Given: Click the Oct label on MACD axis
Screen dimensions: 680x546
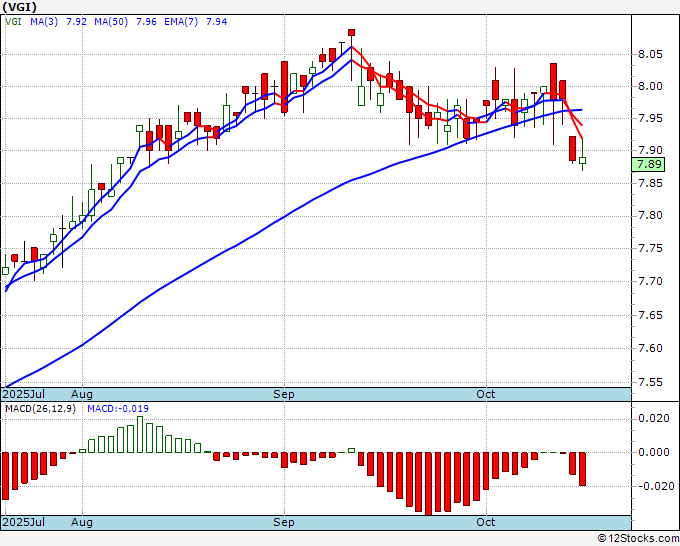Looking at the screenshot, I should tap(486, 522).
